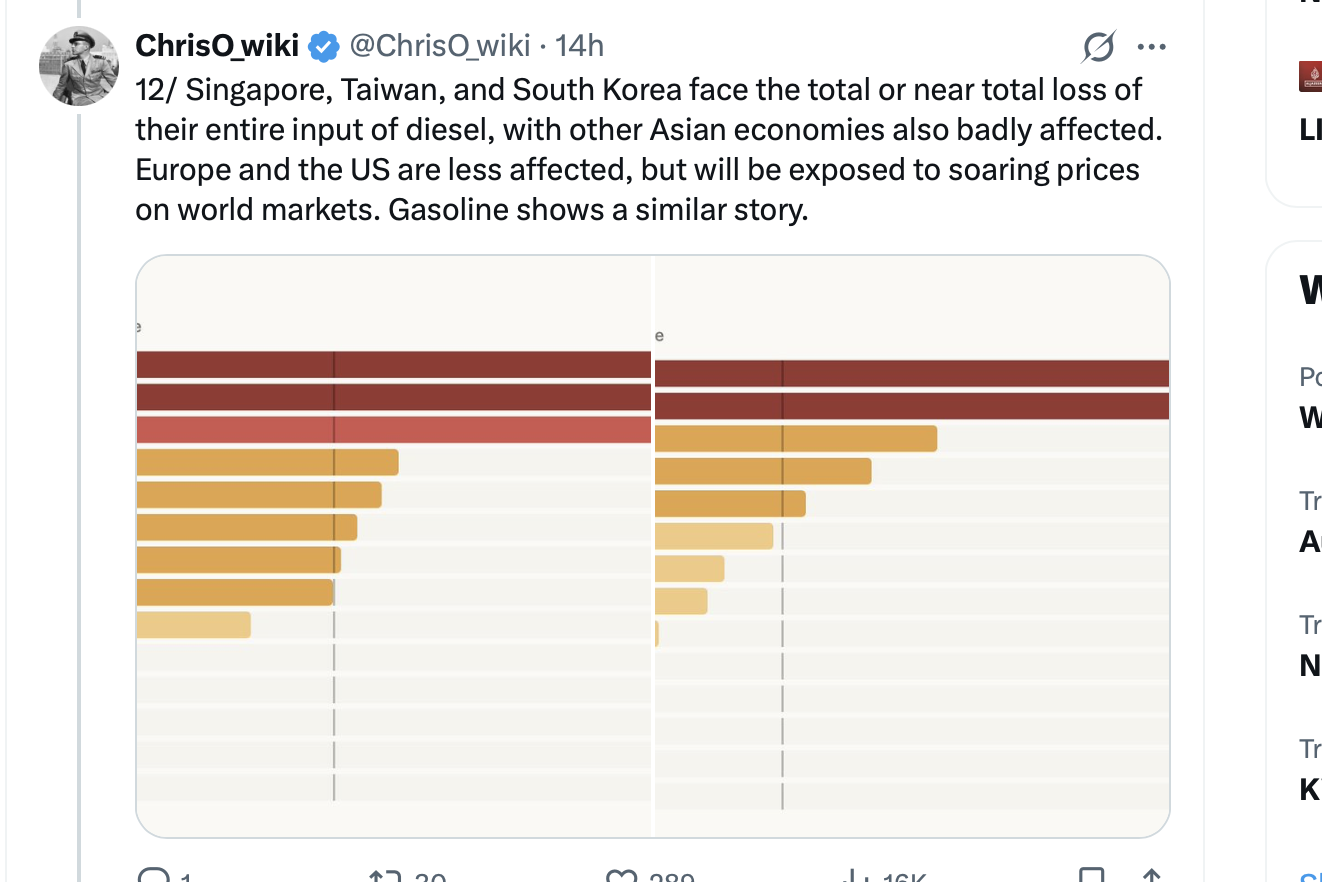1322x882 pixels.
Task: Click the ChrisO_wiki display name
Action: (217, 46)
